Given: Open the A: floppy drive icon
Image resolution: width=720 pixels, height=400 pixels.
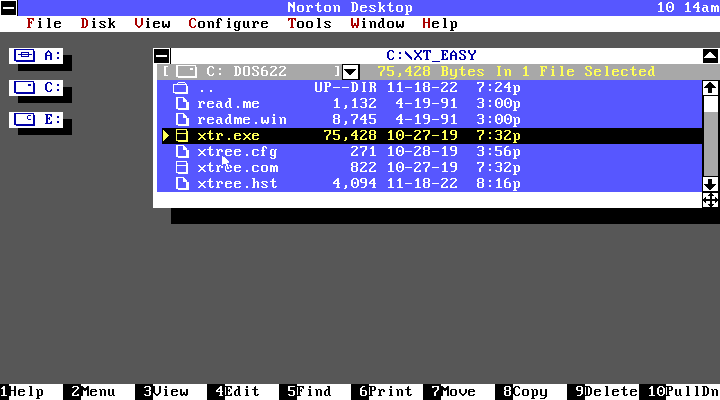Looking at the screenshot, I should [36, 56].
